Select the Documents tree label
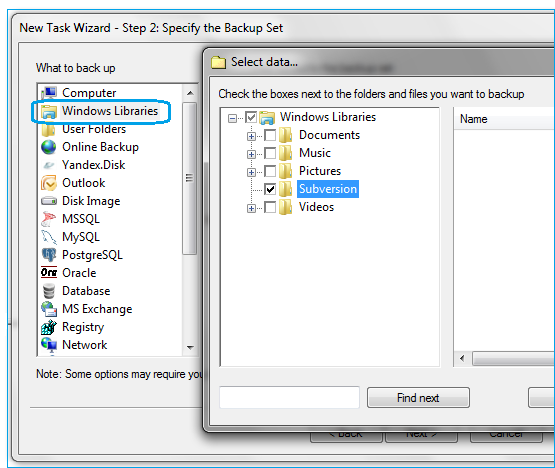Screen dimensions: 555x468 329,135
